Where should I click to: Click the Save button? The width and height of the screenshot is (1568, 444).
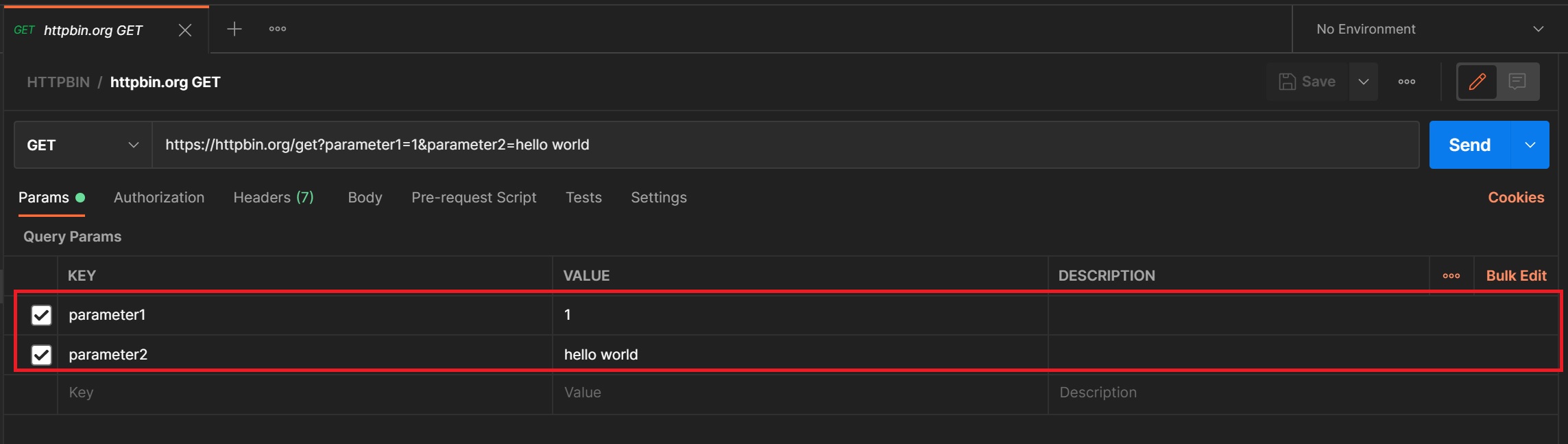pos(1307,82)
